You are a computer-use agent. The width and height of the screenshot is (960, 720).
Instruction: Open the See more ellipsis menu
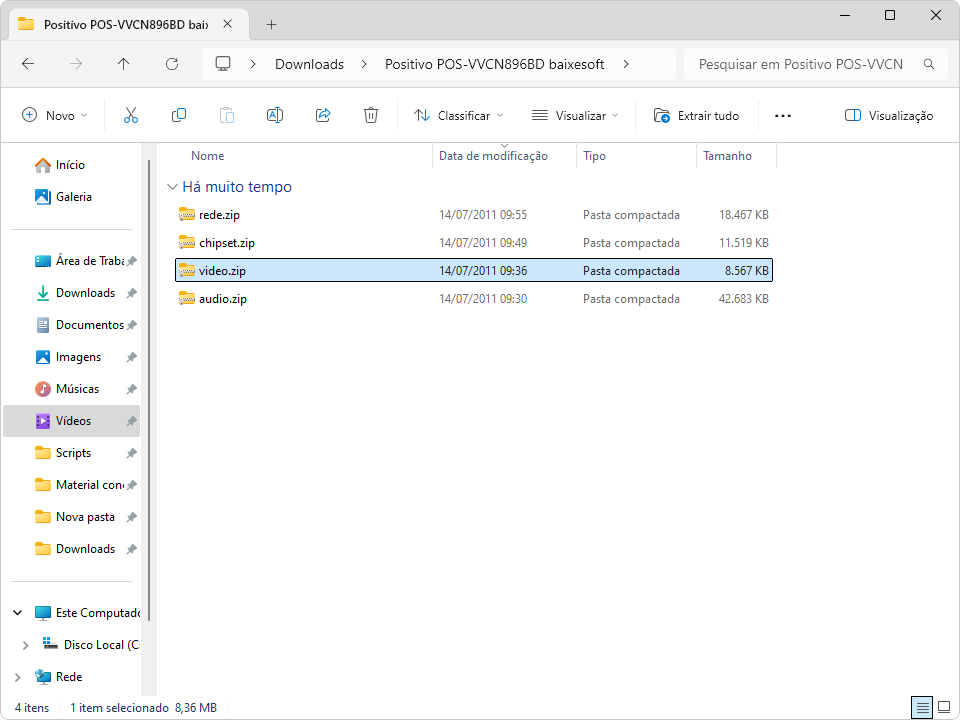pos(782,116)
